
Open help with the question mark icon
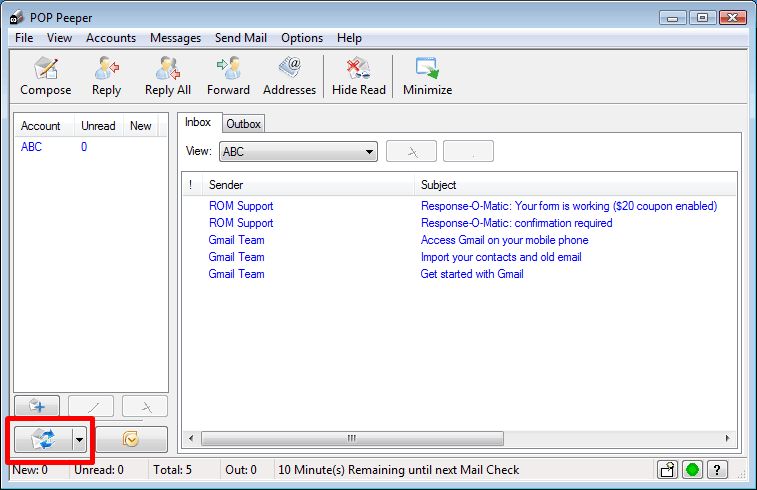pos(717,469)
